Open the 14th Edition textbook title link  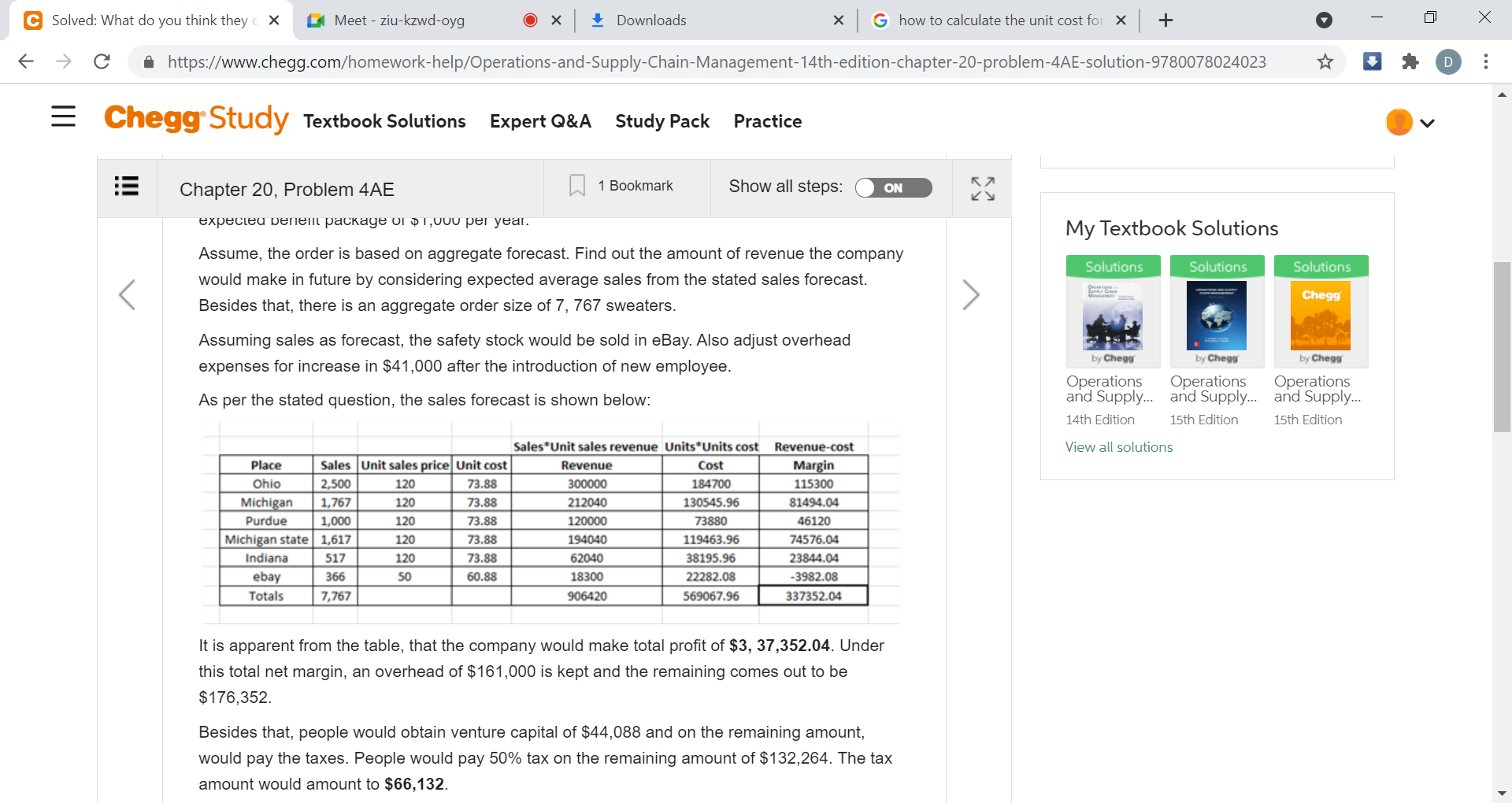1110,389
